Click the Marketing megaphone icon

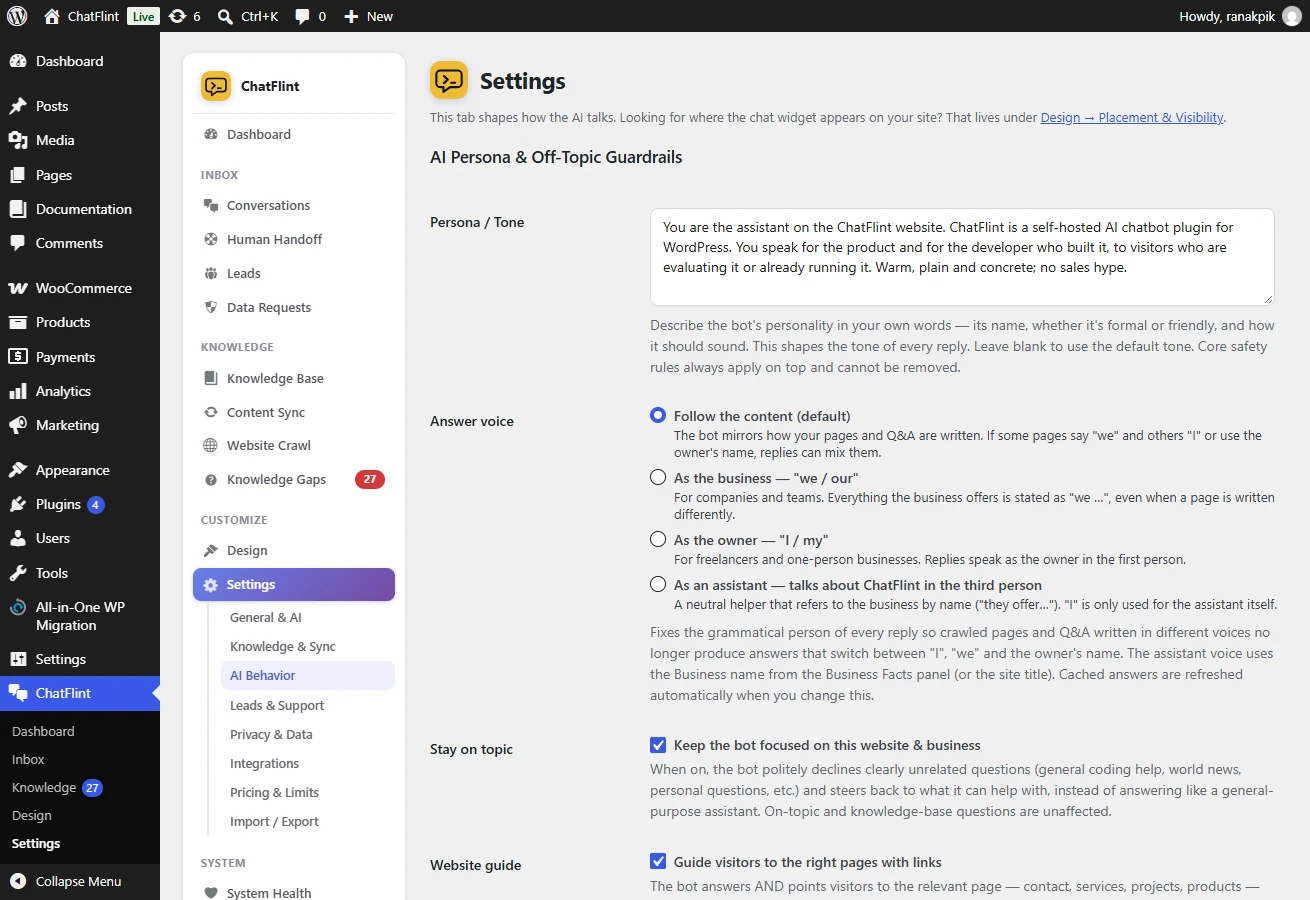pos(18,425)
